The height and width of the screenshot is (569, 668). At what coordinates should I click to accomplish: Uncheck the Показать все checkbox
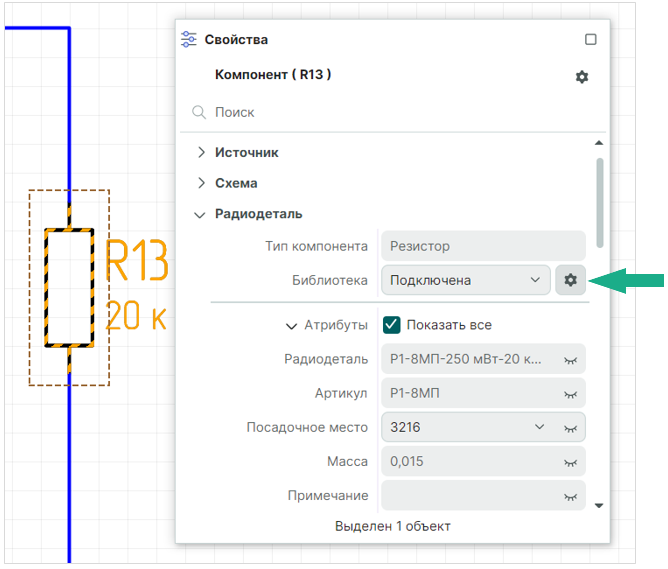392,325
